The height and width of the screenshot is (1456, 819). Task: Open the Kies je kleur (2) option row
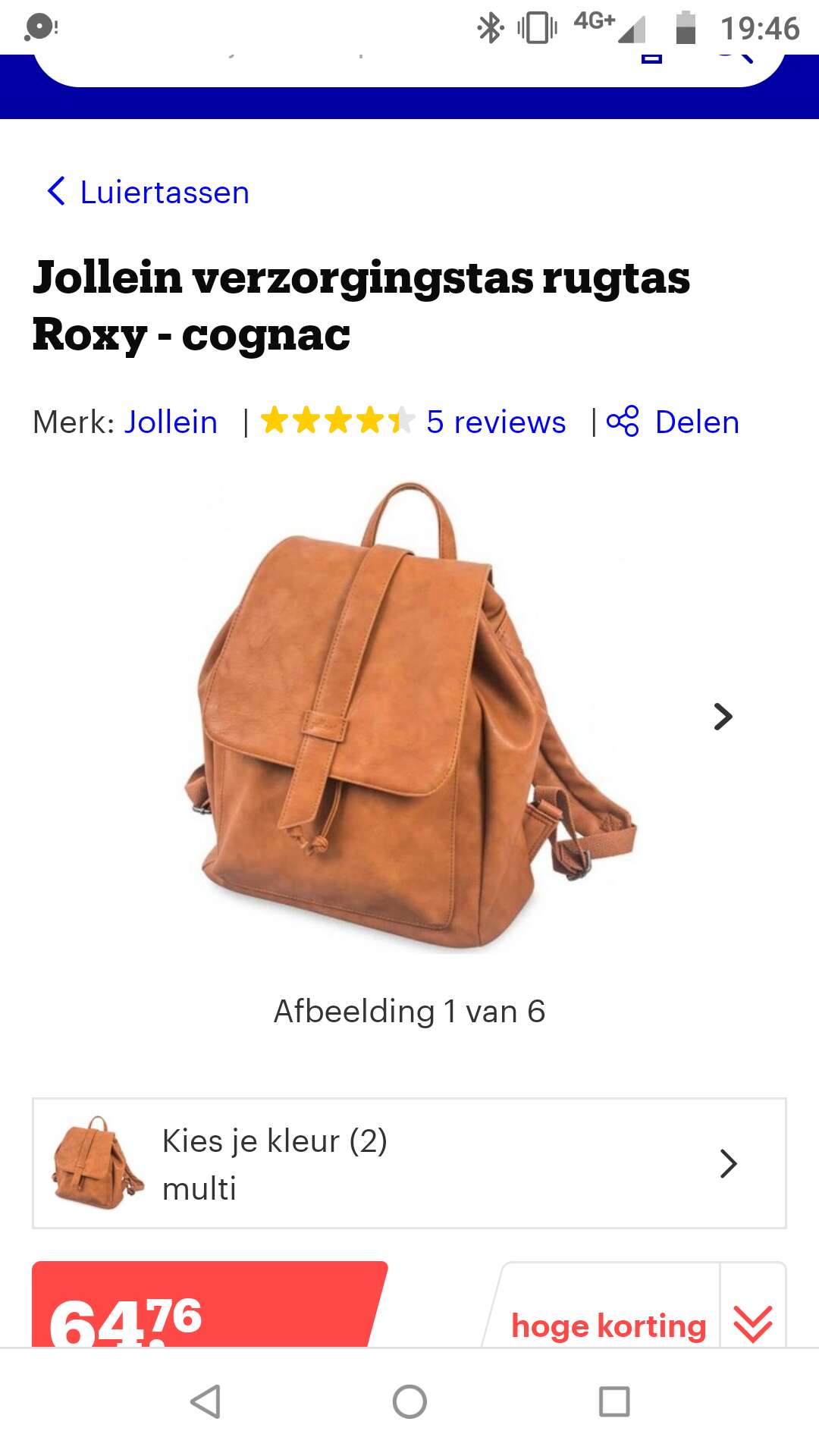coord(409,1163)
